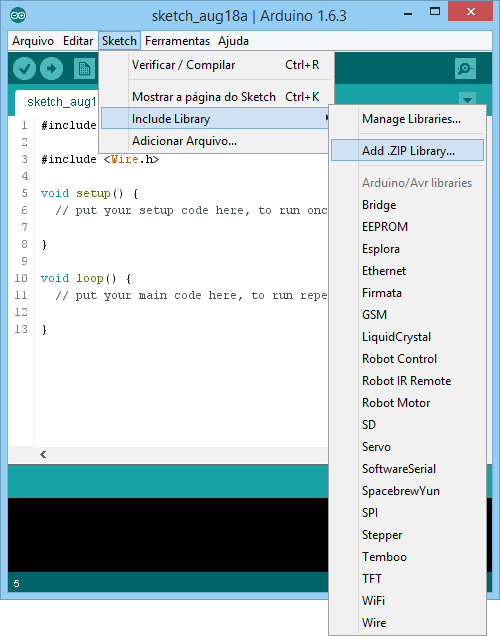The width and height of the screenshot is (500, 636).
Task: Click the New sketch document icon
Action: [84, 69]
